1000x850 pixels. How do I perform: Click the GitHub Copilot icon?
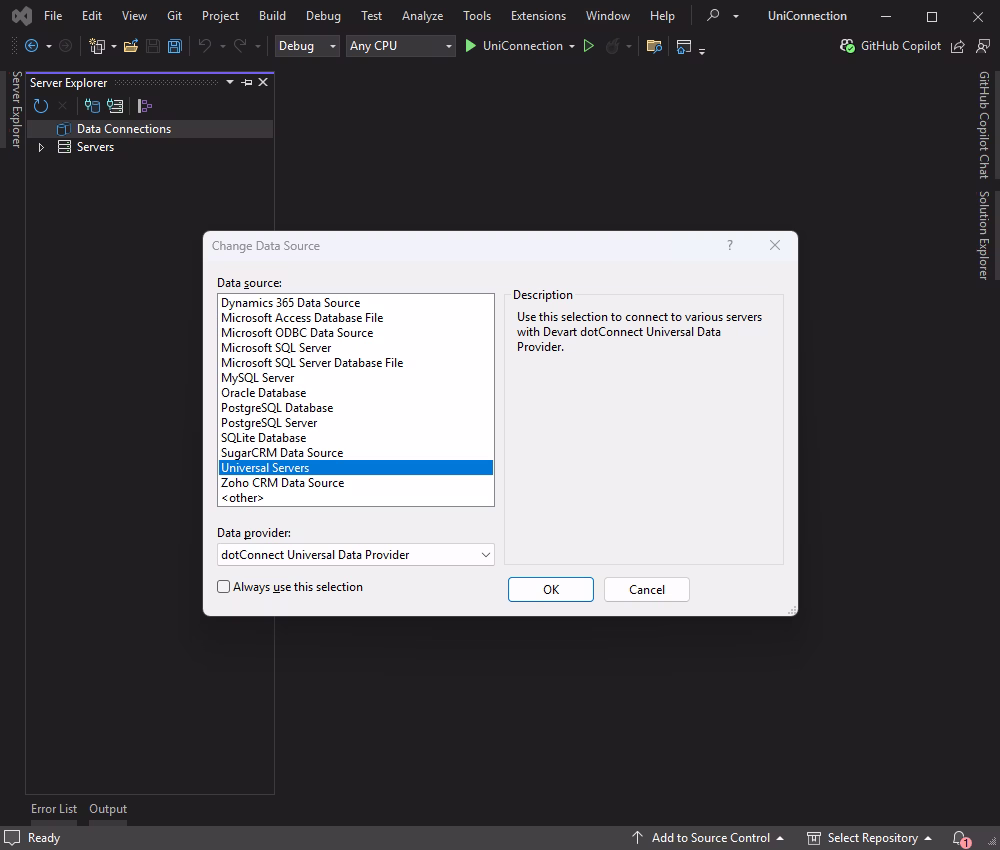pyautogui.click(x=847, y=46)
